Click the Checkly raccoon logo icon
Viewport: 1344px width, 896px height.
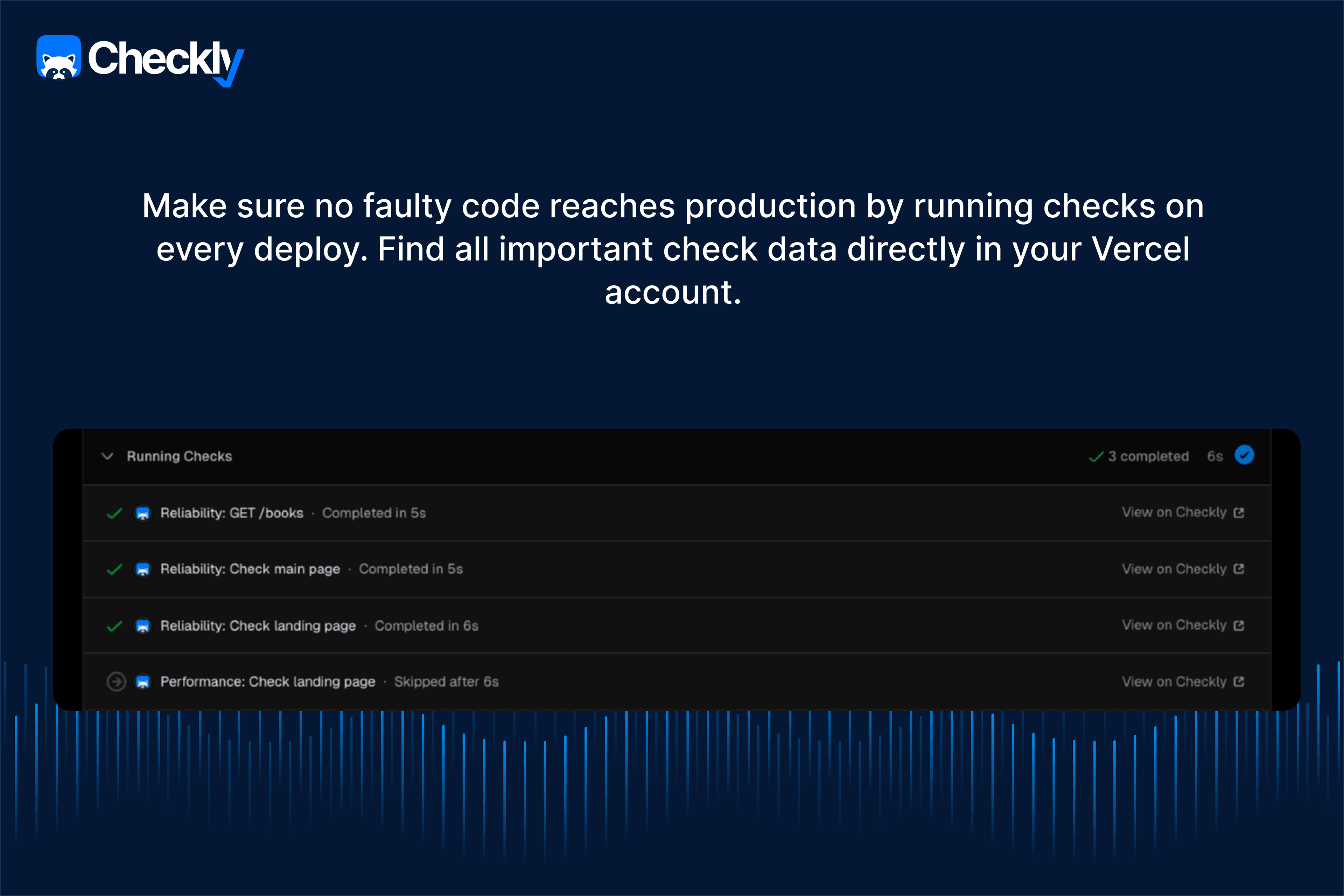pos(59,58)
